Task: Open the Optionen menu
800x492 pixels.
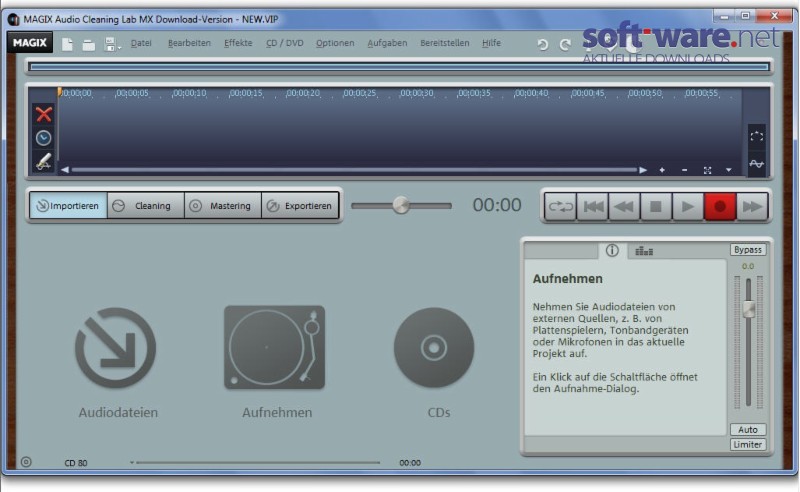Action: pos(335,43)
